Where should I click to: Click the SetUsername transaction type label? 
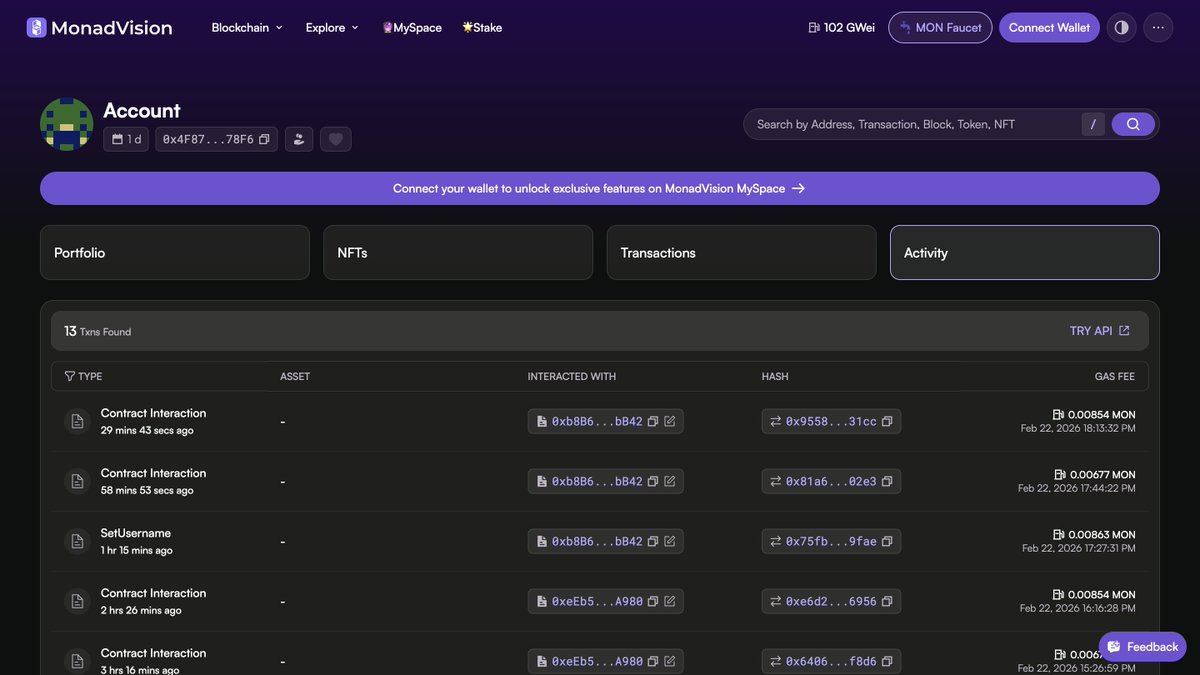(136, 533)
